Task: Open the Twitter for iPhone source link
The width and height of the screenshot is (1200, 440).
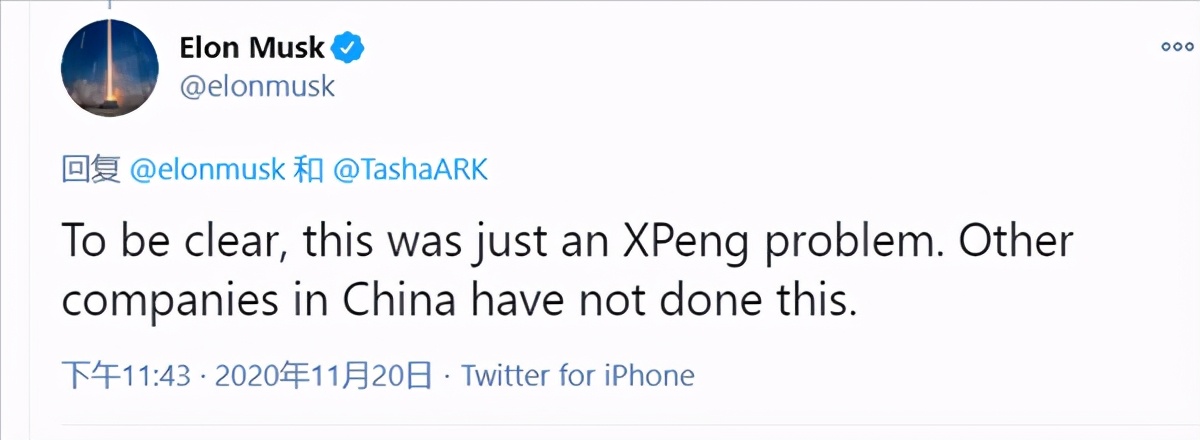Action: 578,375
